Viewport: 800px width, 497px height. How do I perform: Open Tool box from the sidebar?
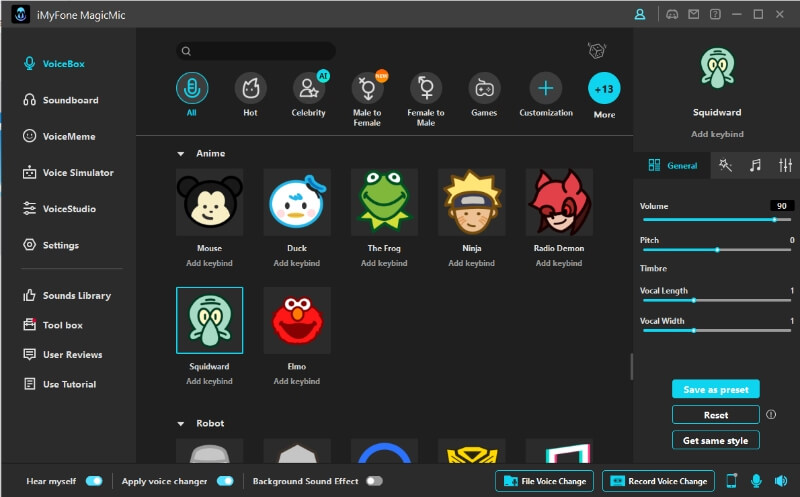pyautogui.click(x=53, y=325)
